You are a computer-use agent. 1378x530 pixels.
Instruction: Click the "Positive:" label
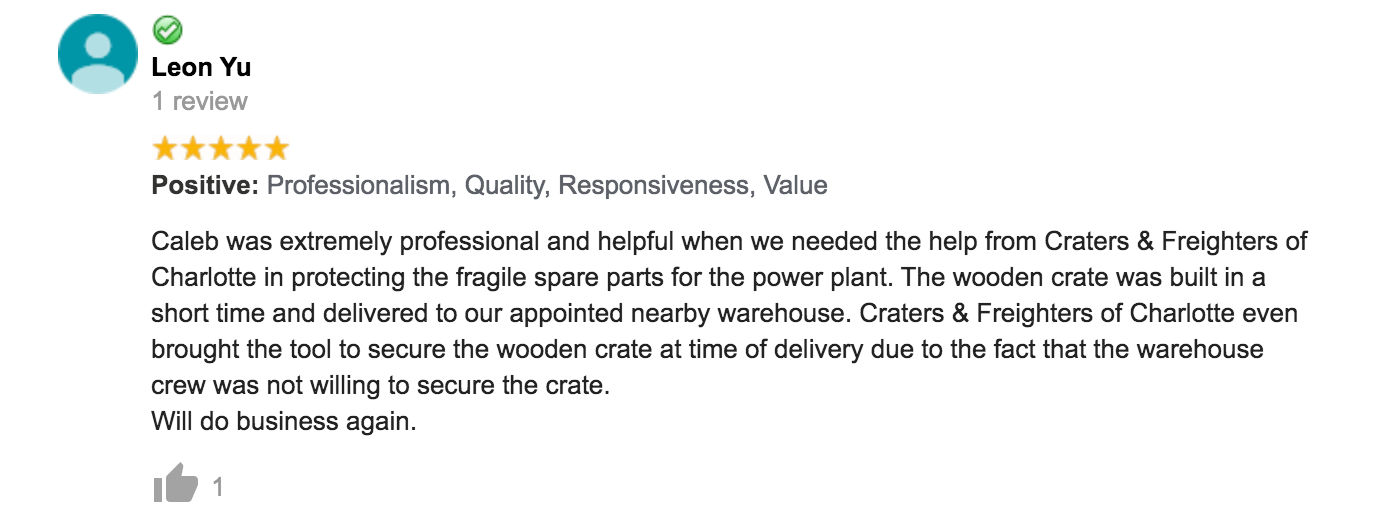[x=205, y=185]
